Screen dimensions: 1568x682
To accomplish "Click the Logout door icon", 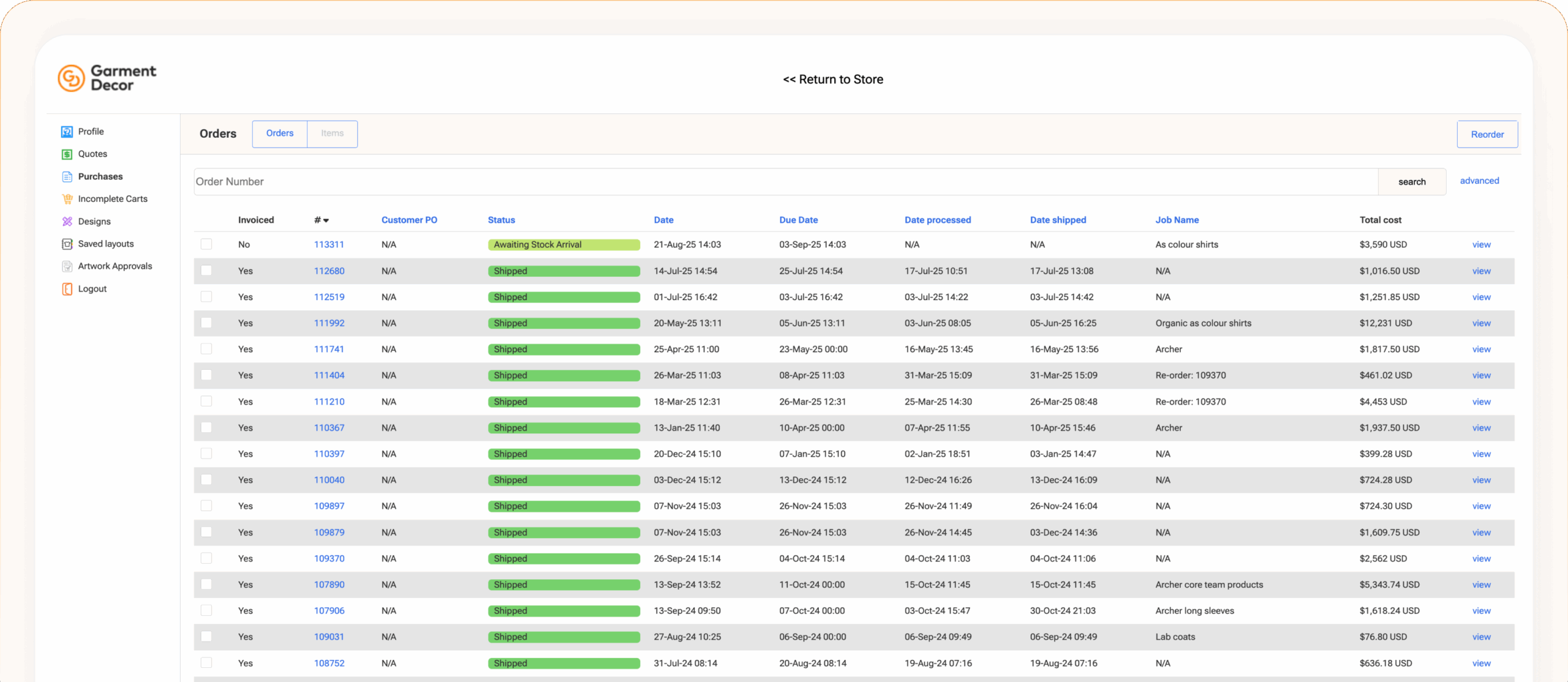I will pyautogui.click(x=67, y=289).
